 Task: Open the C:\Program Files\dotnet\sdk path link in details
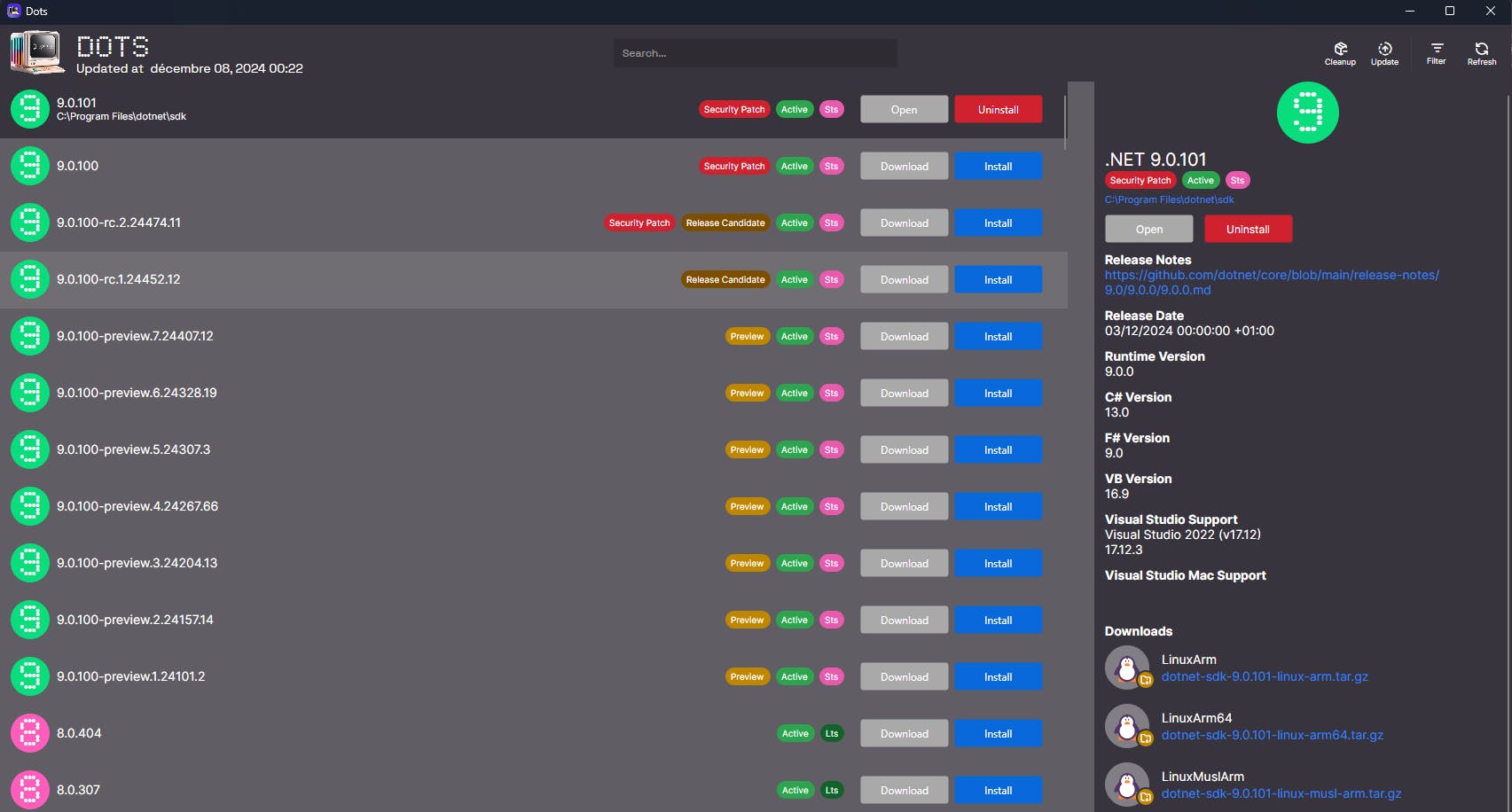pyautogui.click(x=1169, y=199)
